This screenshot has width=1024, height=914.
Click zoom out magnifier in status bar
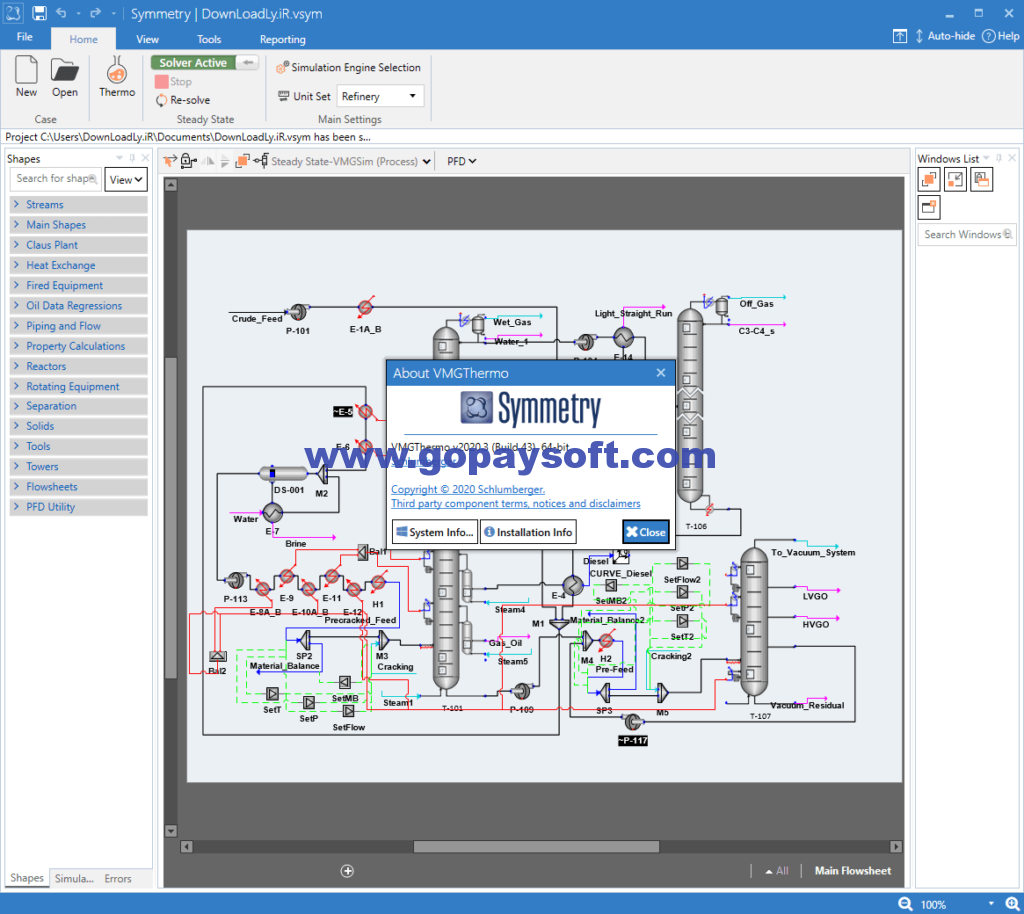pyautogui.click(x=905, y=904)
